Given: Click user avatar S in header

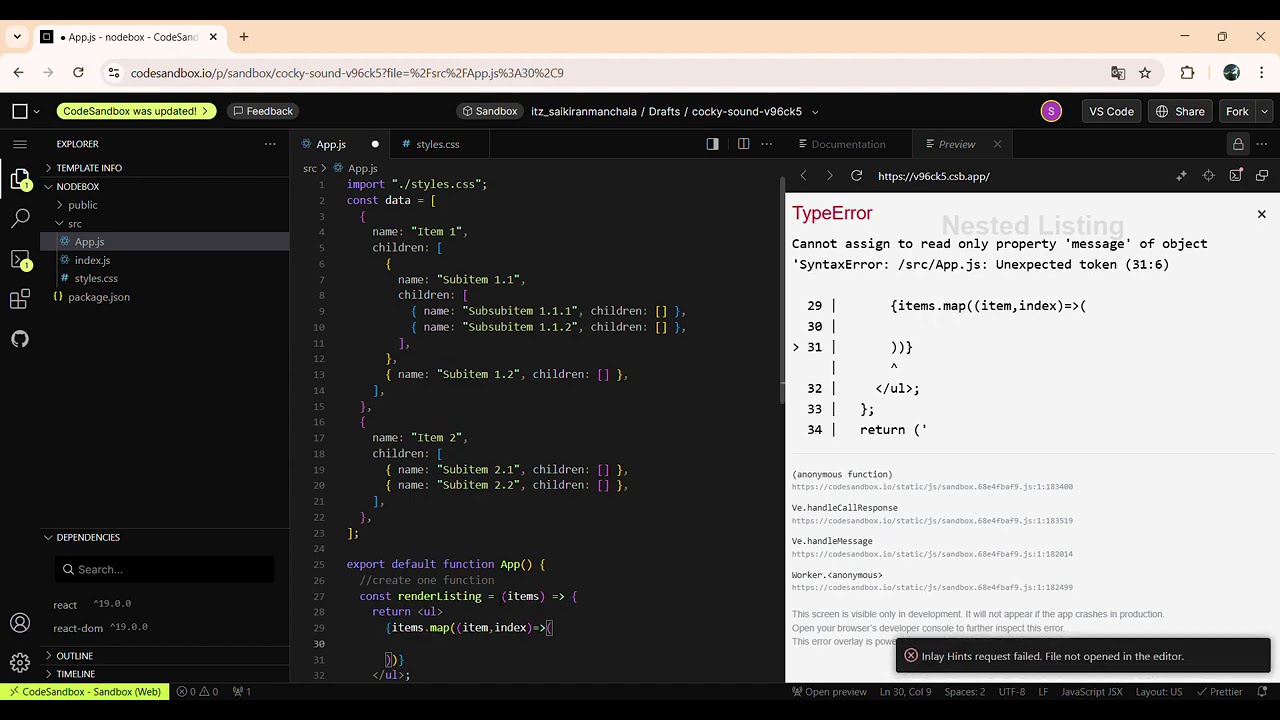Looking at the screenshot, I should click(1051, 111).
